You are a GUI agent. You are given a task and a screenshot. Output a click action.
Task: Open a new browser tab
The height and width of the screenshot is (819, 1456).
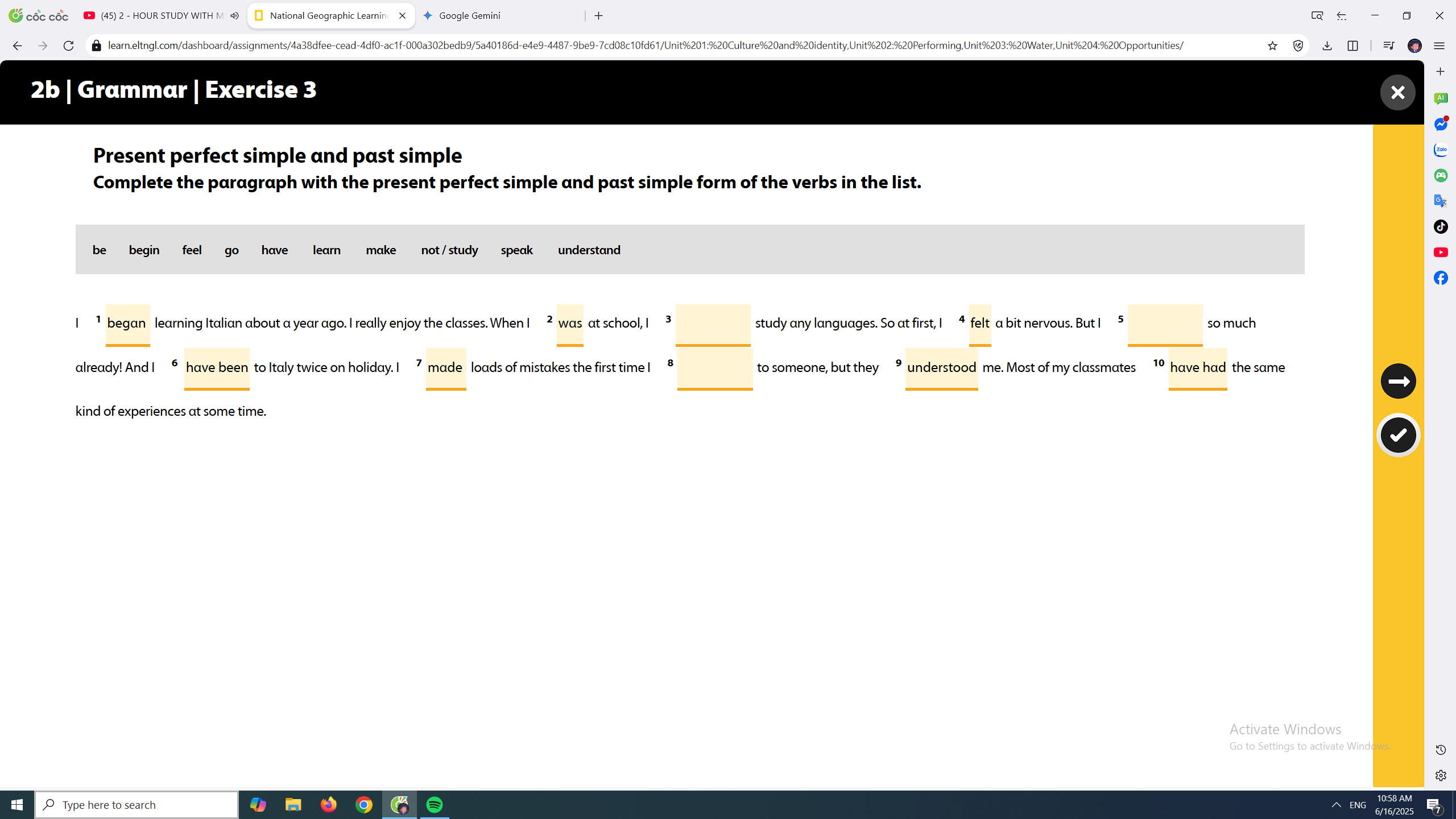point(598,15)
